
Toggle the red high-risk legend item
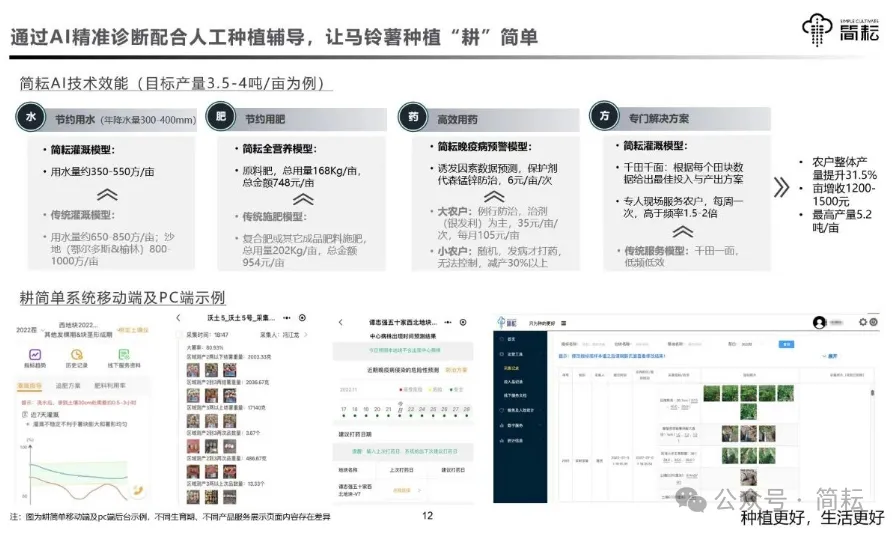pyautogui.click(x=410, y=389)
